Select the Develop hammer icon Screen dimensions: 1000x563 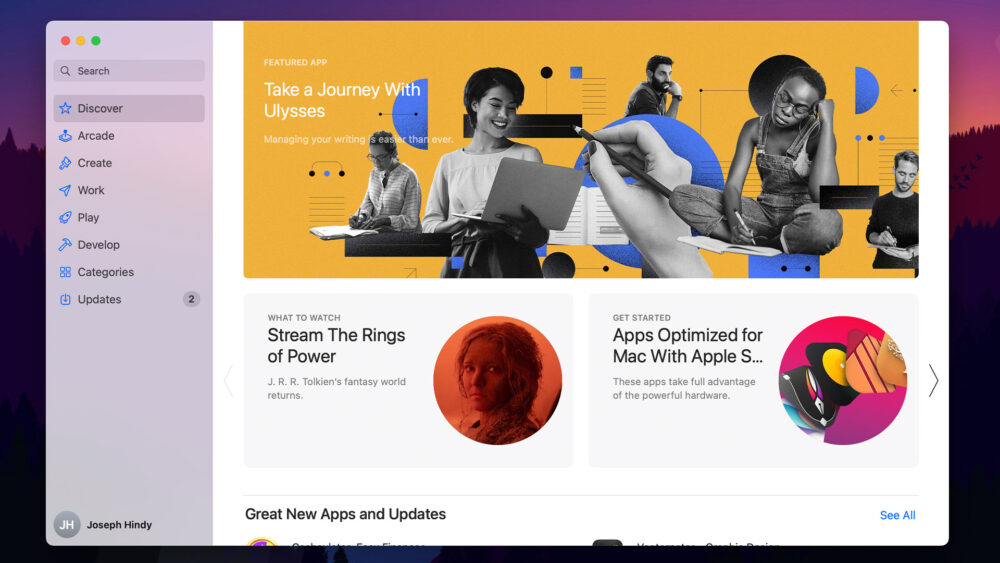point(65,245)
